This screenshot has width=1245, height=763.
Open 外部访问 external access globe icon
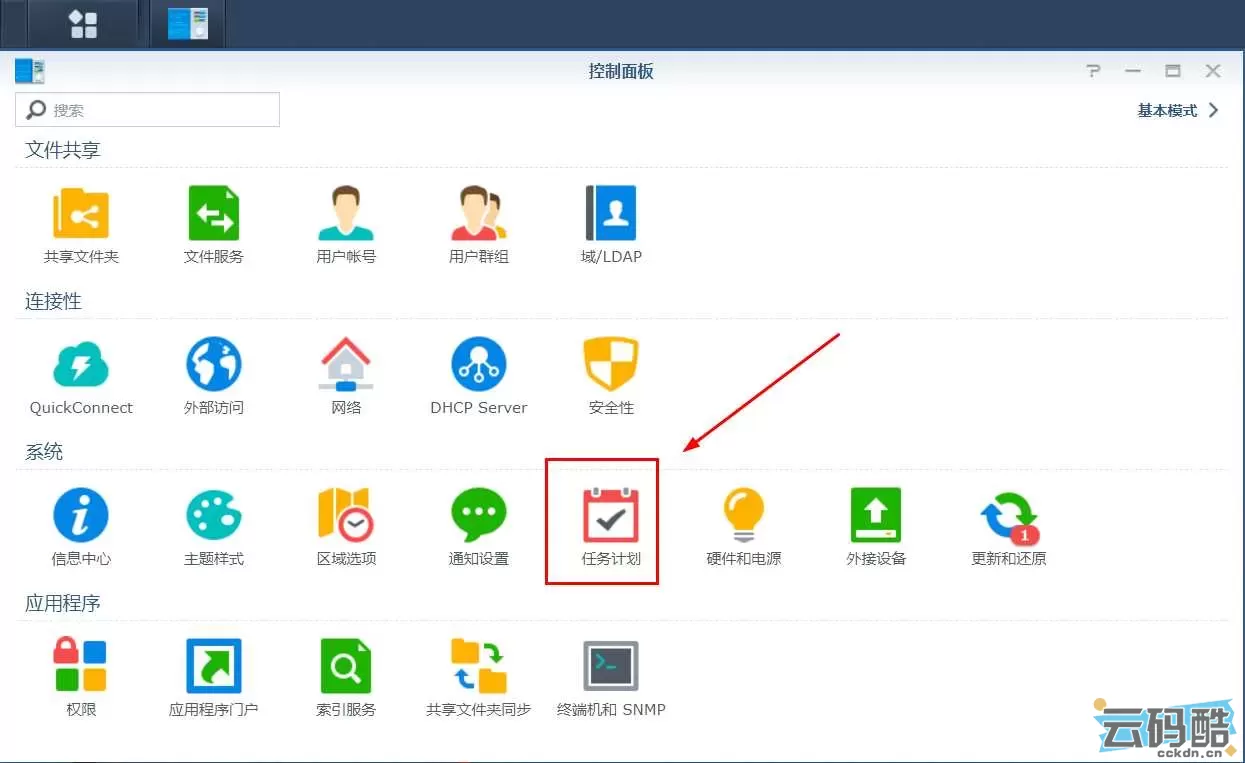[214, 364]
